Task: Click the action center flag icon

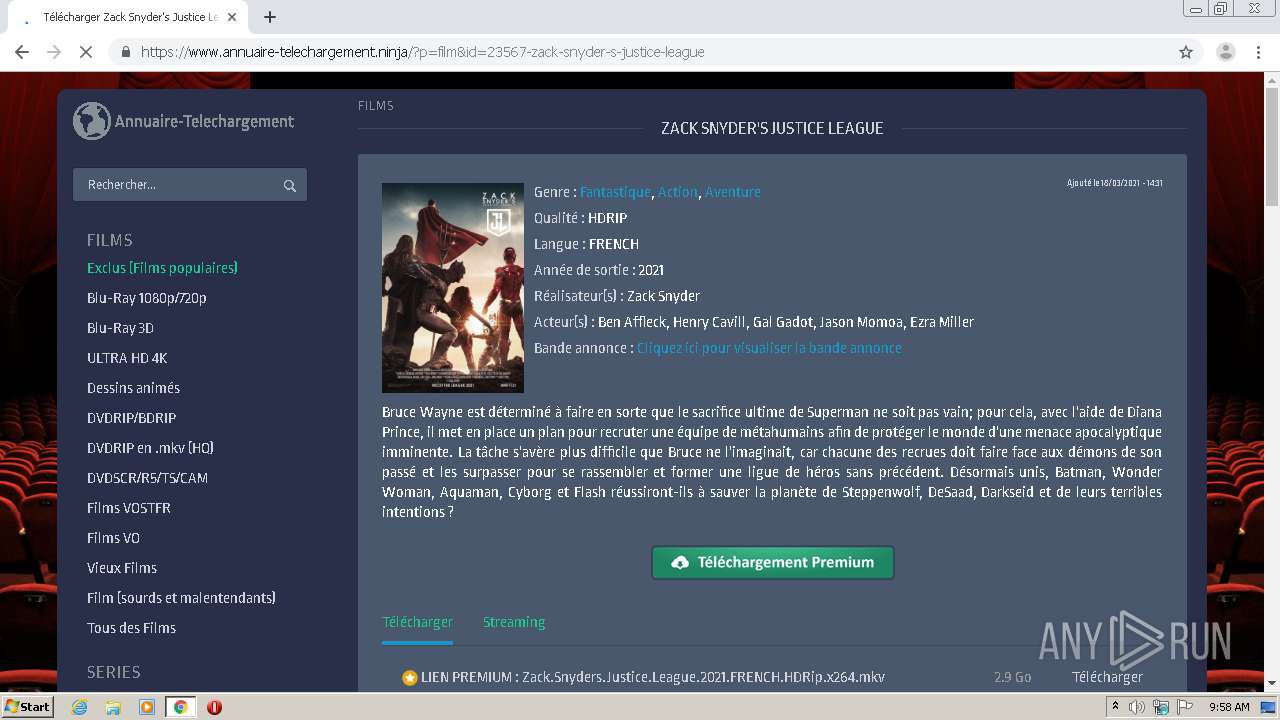Action: (1184, 707)
